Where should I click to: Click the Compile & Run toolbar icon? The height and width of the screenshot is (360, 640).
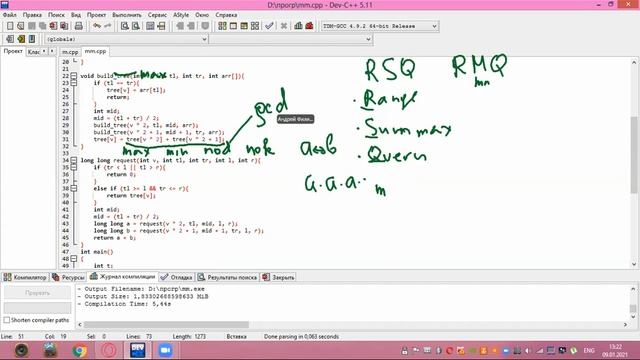pyautogui.click(x=244, y=26)
